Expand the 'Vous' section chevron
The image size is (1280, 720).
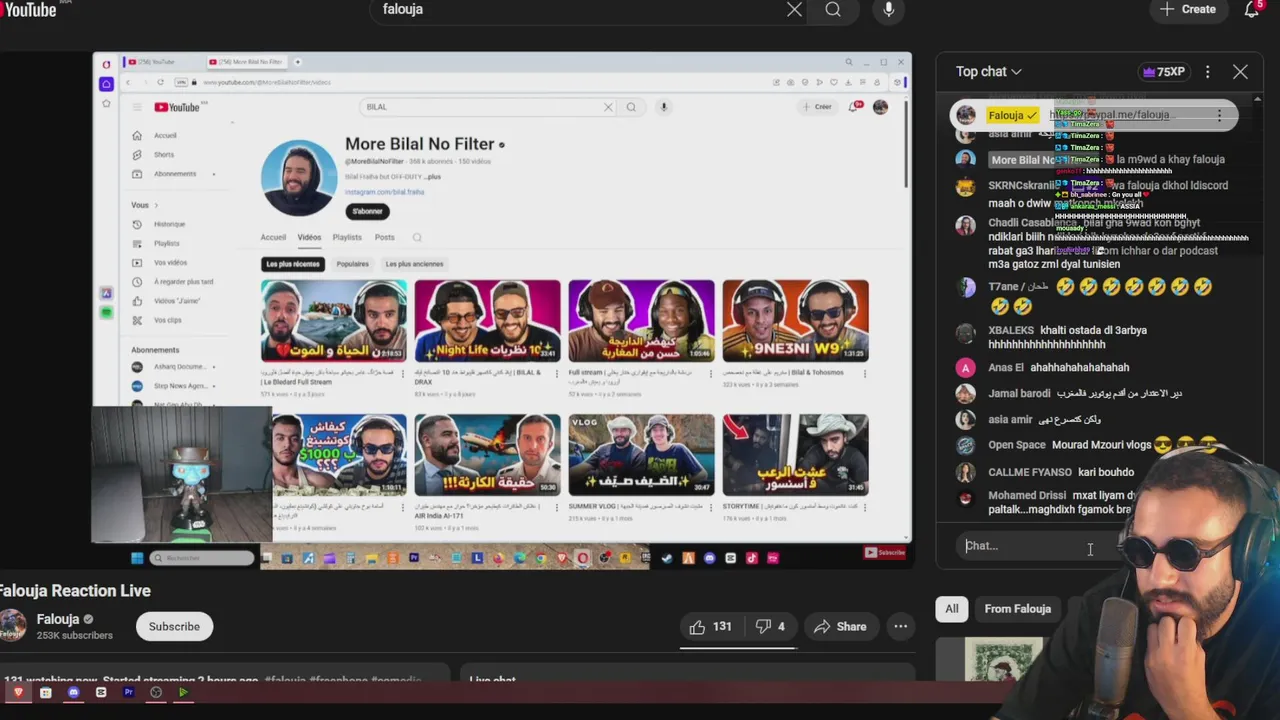[156, 205]
